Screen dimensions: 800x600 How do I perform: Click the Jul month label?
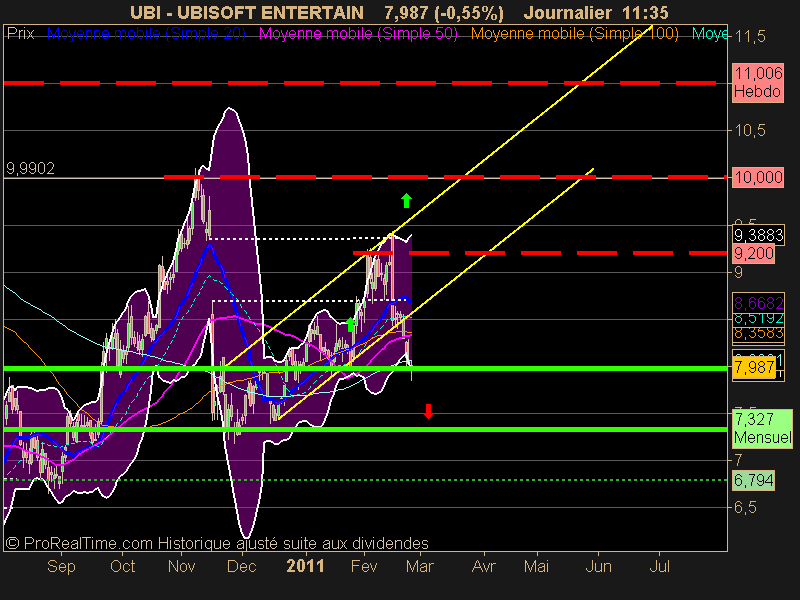659,566
